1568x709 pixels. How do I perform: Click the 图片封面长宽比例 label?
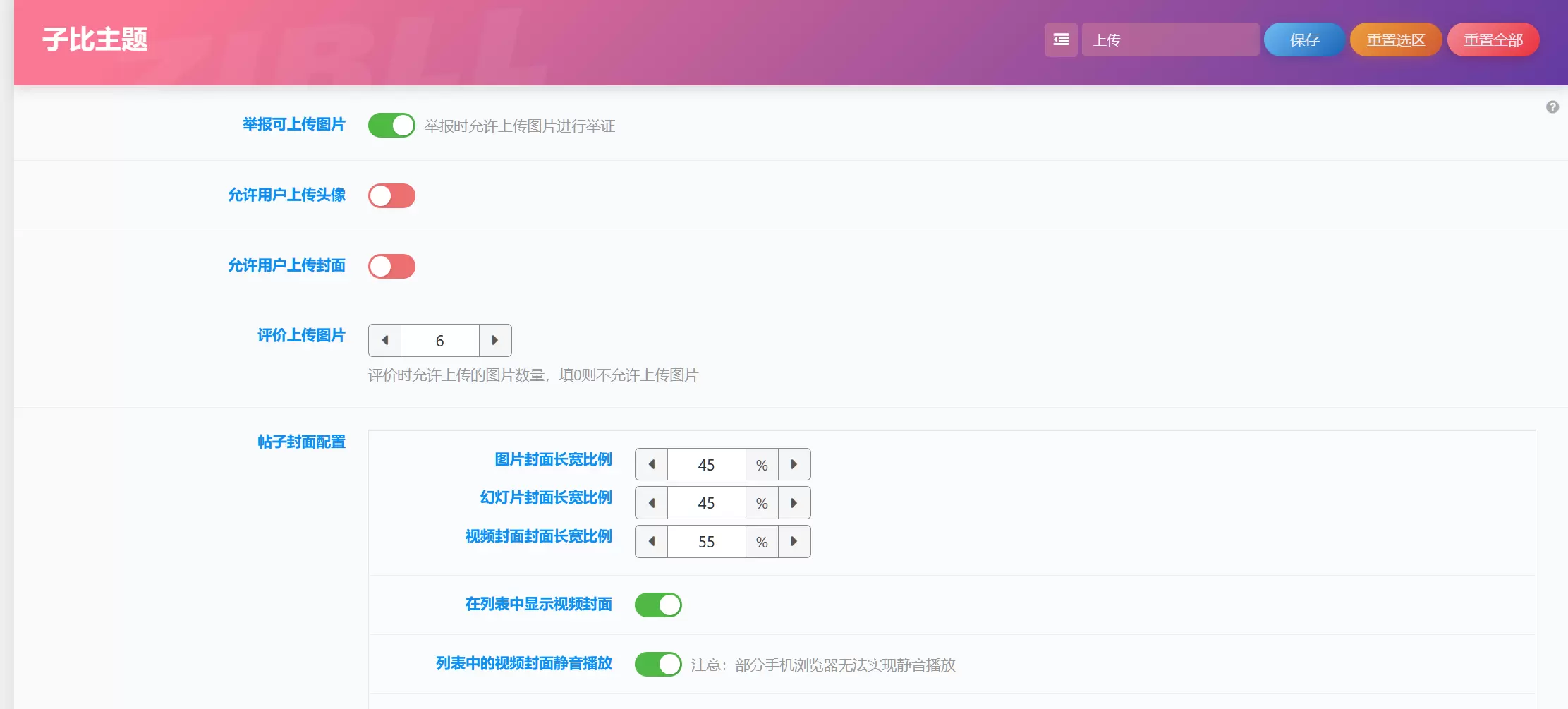554,460
